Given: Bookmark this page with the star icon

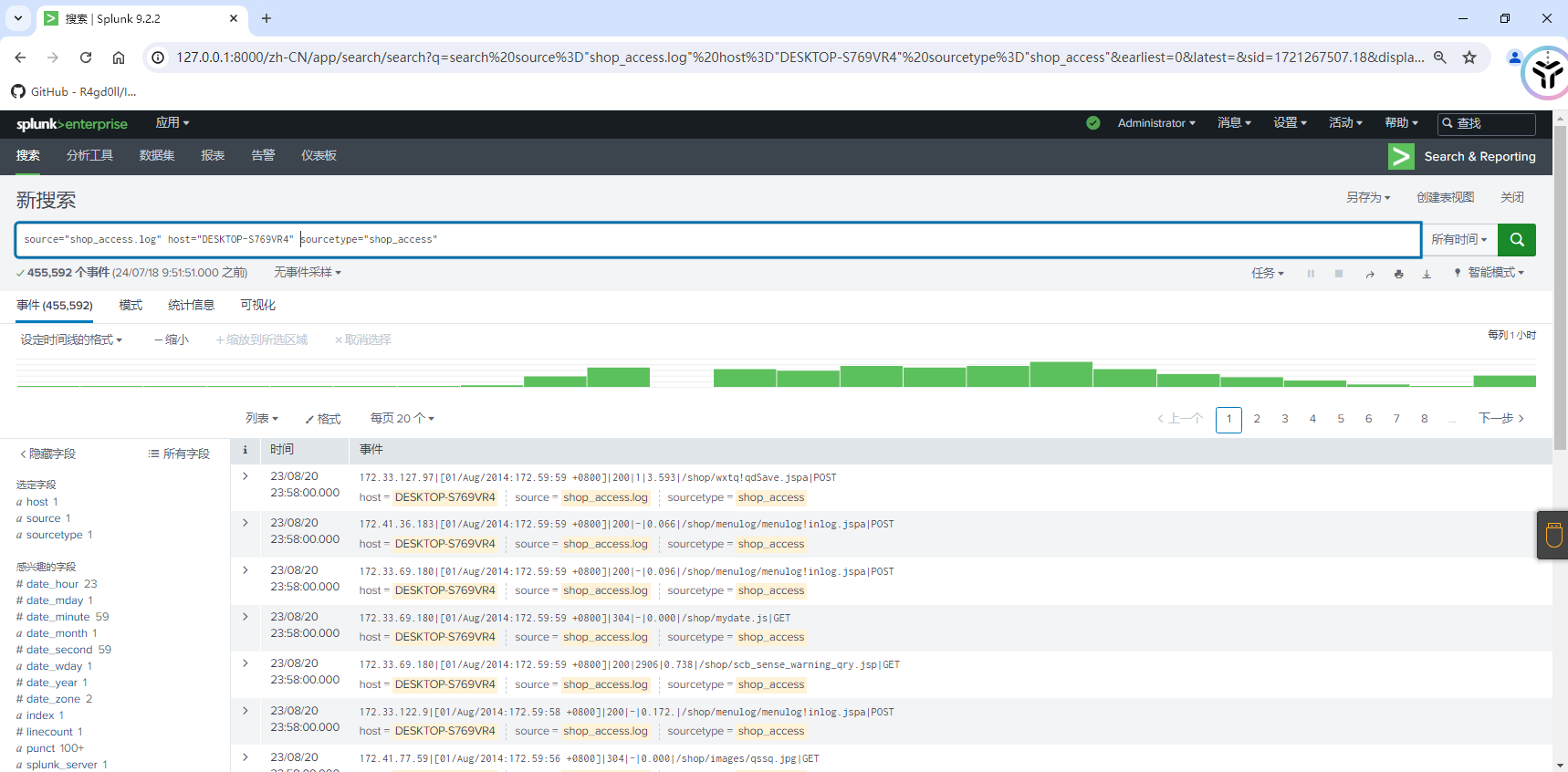Looking at the screenshot, I should (x=1469, y=57).
